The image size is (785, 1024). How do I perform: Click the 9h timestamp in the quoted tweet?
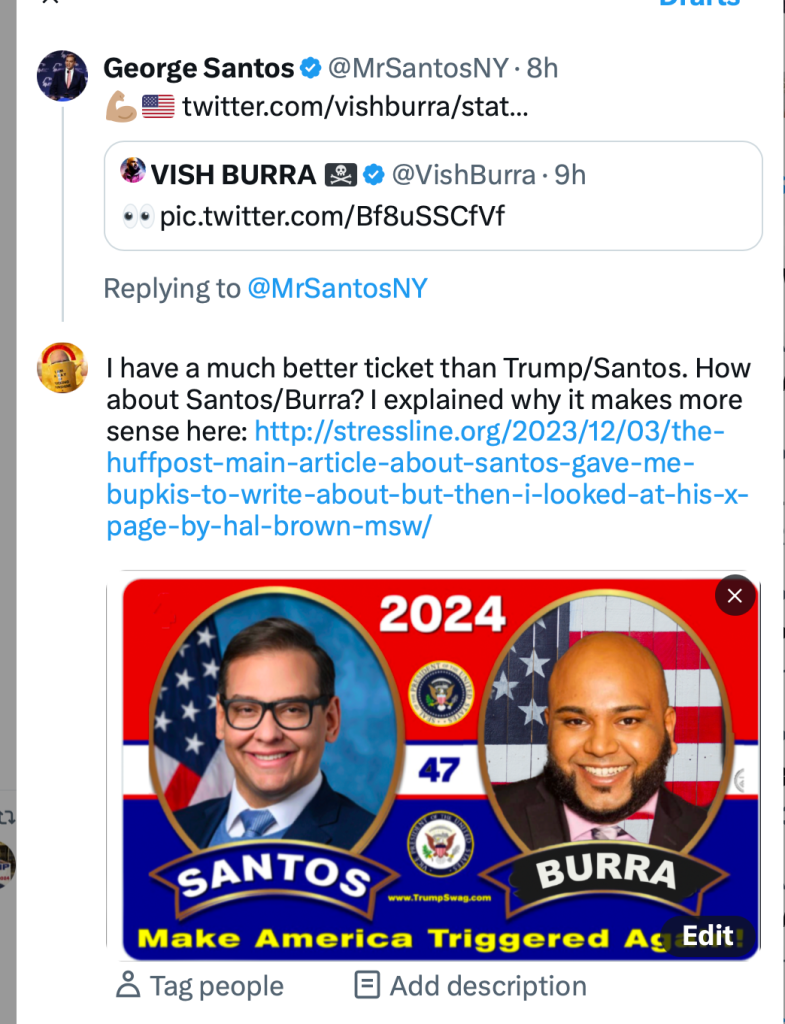point(570,175)
